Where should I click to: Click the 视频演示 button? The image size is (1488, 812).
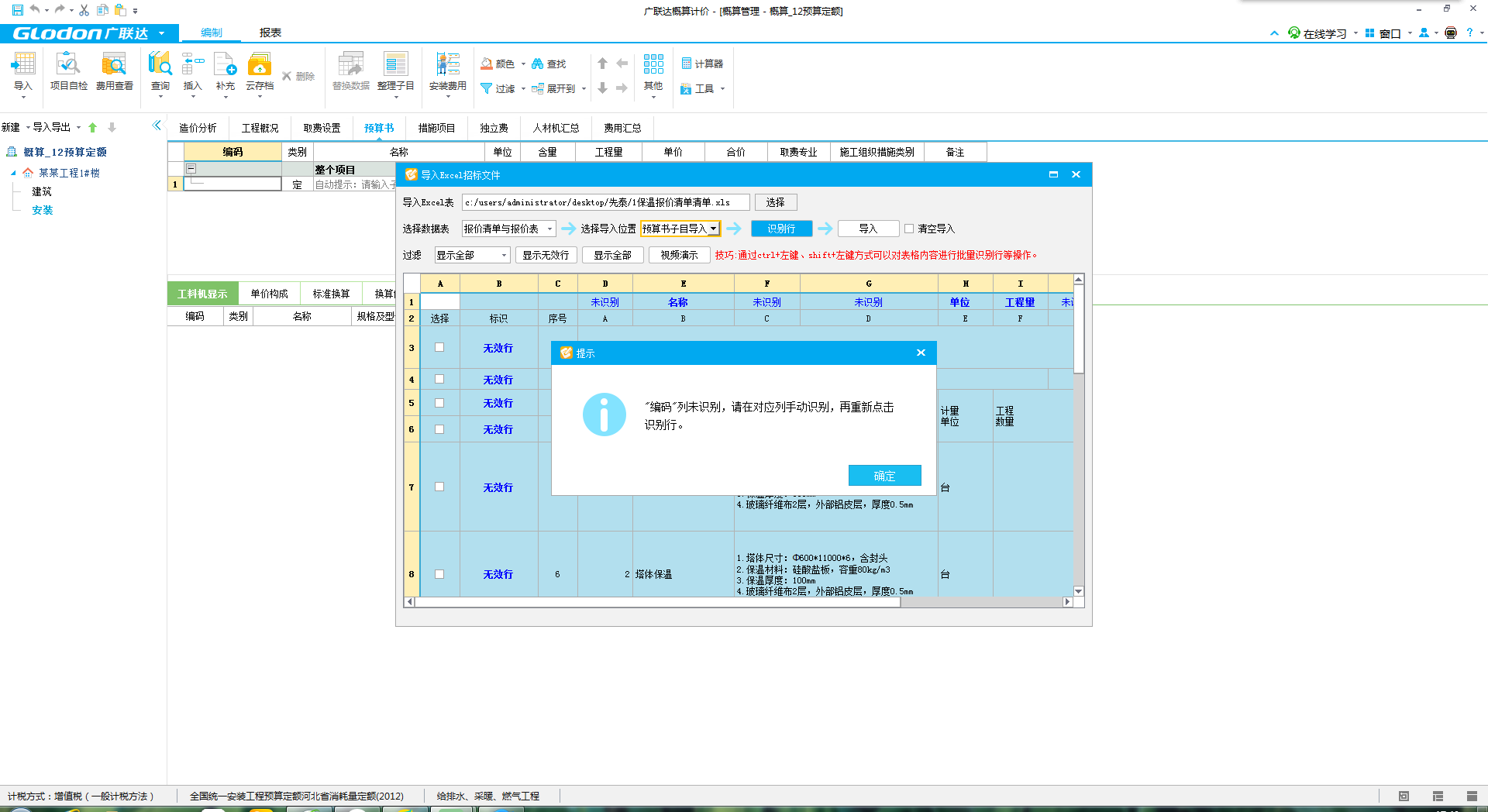(x=679, y=255)
